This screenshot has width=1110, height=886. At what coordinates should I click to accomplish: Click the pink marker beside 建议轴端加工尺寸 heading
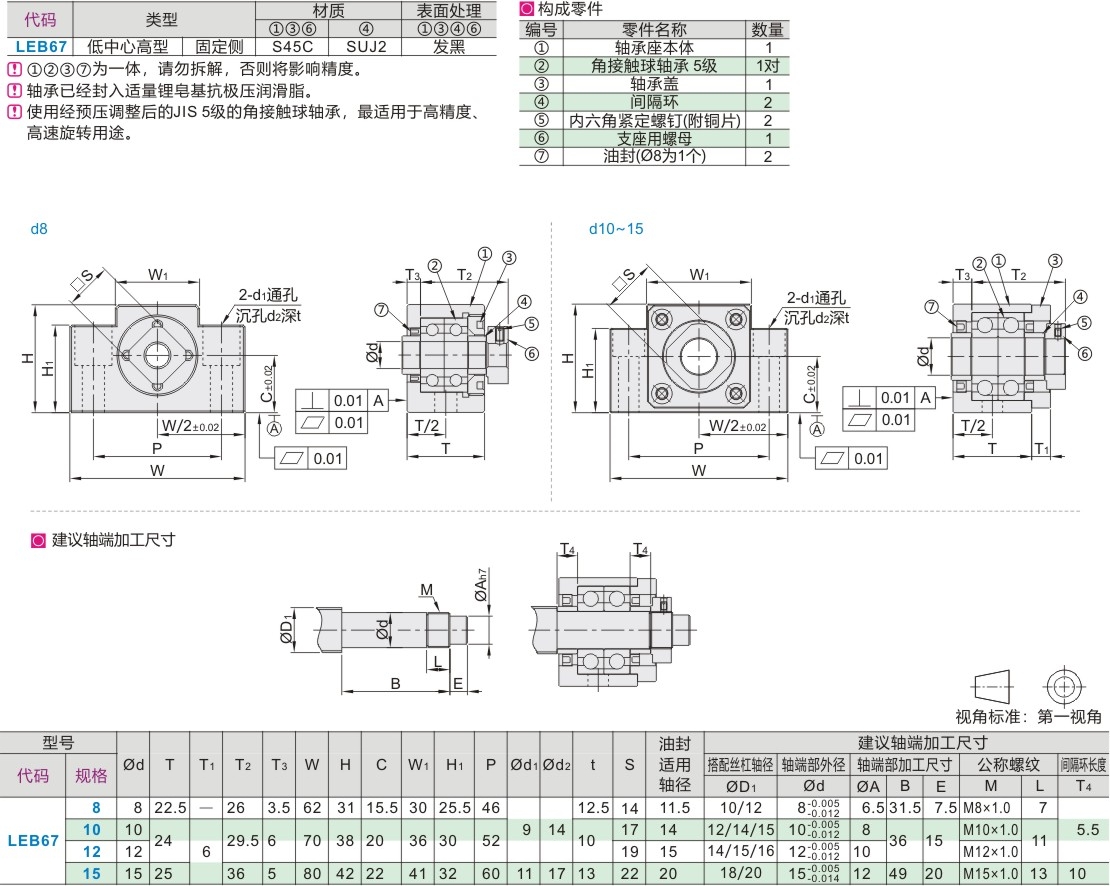click(x=38, y=540)
